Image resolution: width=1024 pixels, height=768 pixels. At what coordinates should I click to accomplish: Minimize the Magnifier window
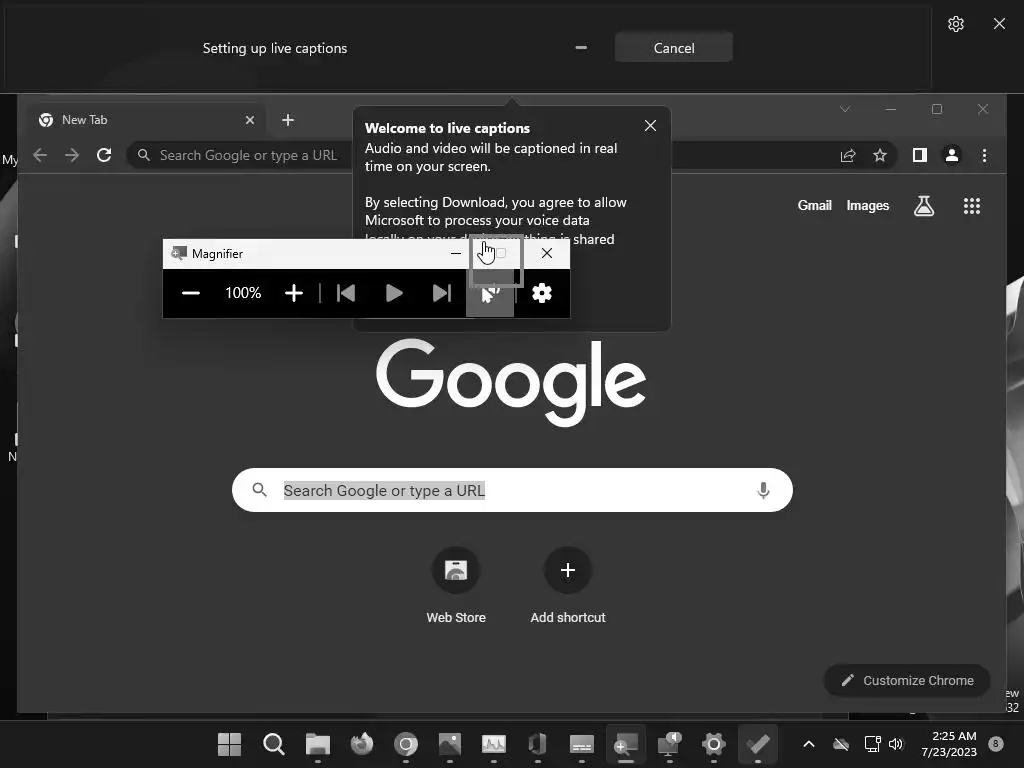click(456, 253)
